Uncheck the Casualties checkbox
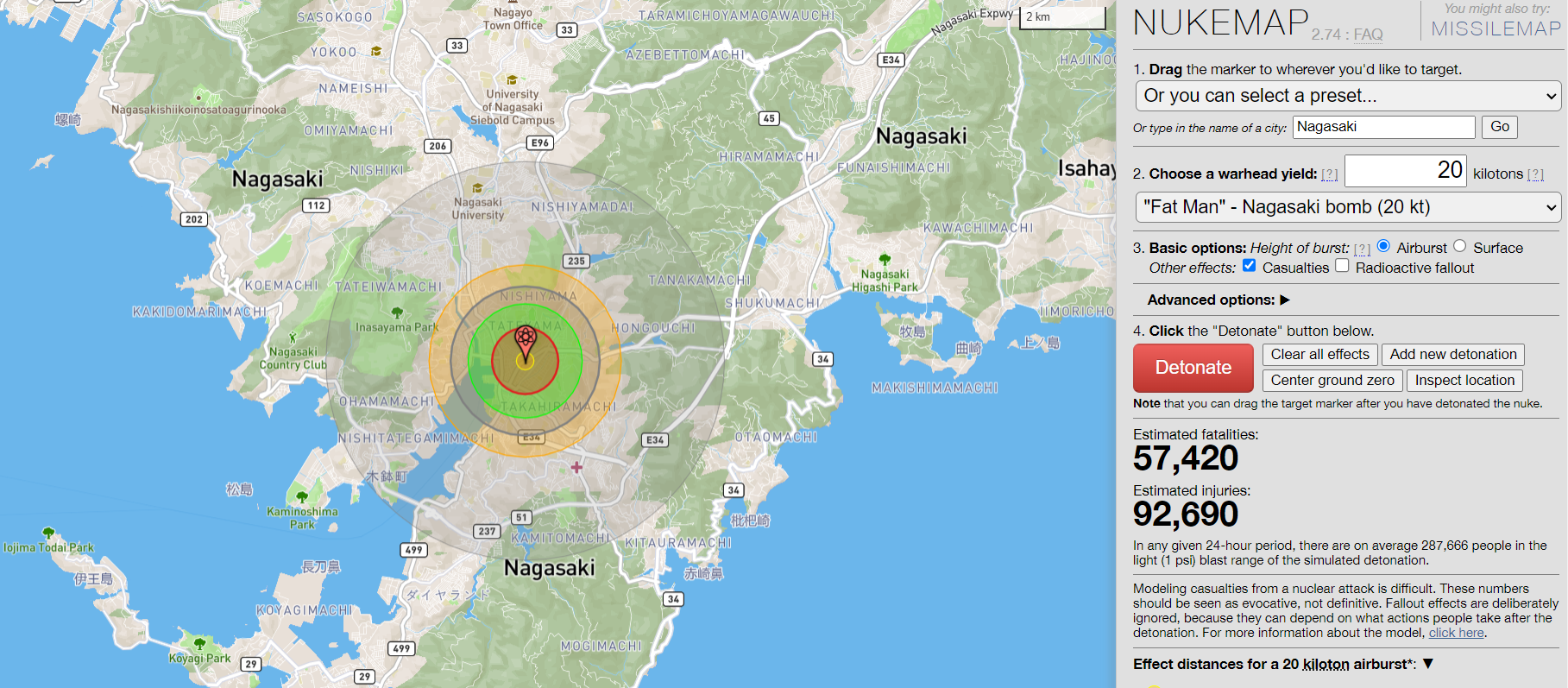The width and height of the screenshot is (1568, 688). pyautogui.click(x=1249, y=266)
